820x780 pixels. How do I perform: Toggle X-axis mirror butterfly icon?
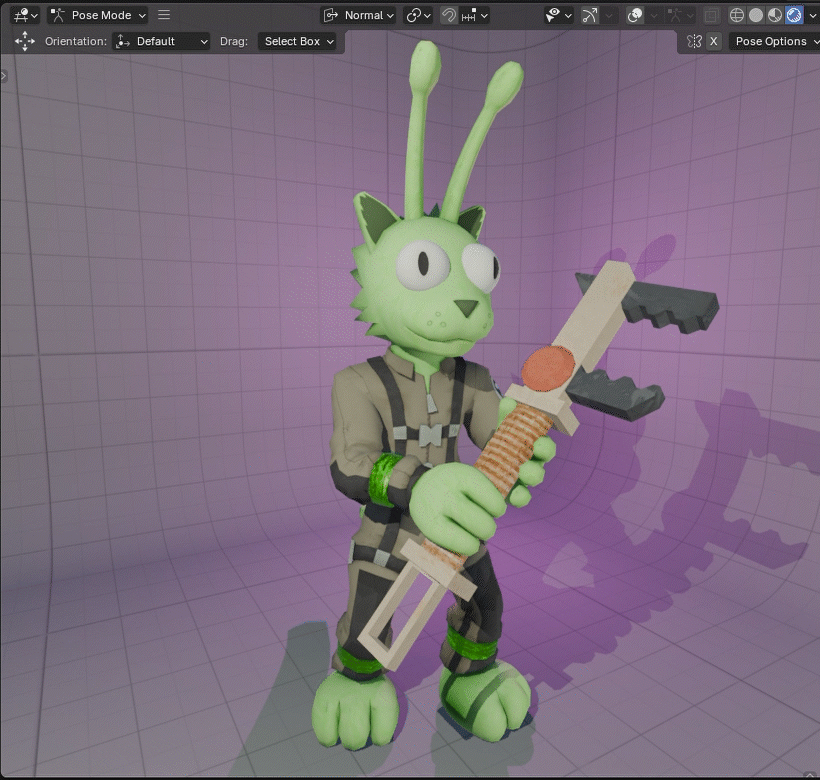coord(696,41)
